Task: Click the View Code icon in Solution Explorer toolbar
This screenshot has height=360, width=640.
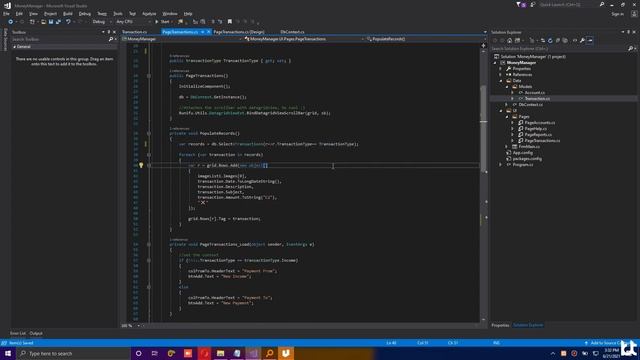Action: click(x=575, y=40)
